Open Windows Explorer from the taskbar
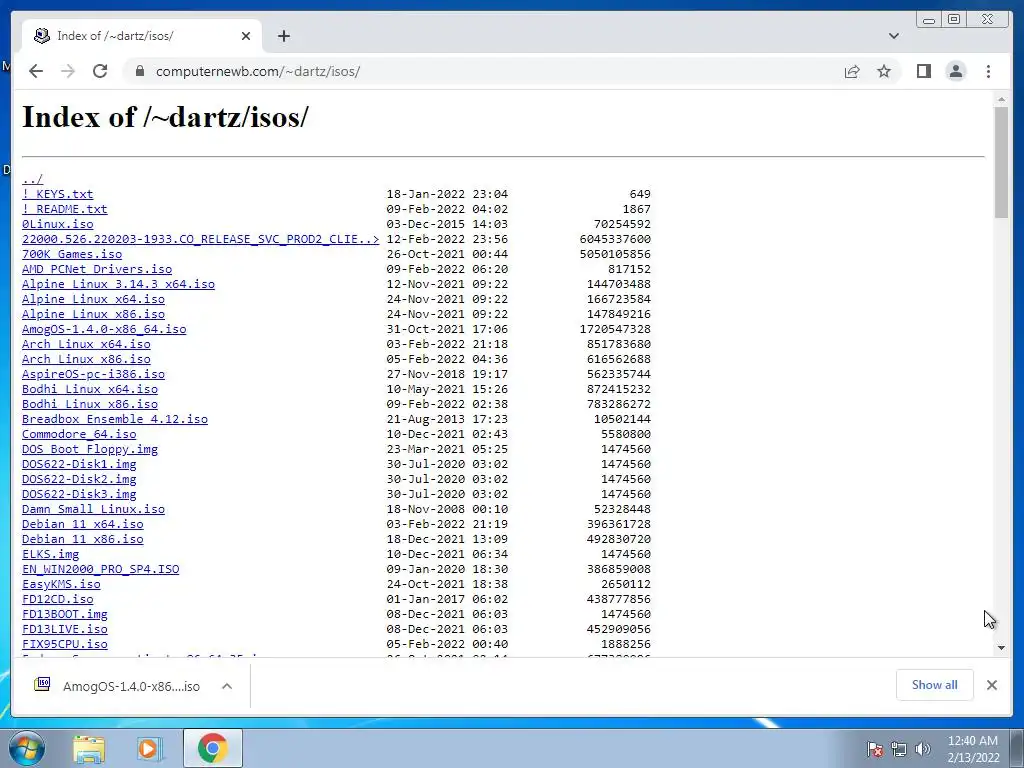 pyautogui.click(x=89, y=748)
